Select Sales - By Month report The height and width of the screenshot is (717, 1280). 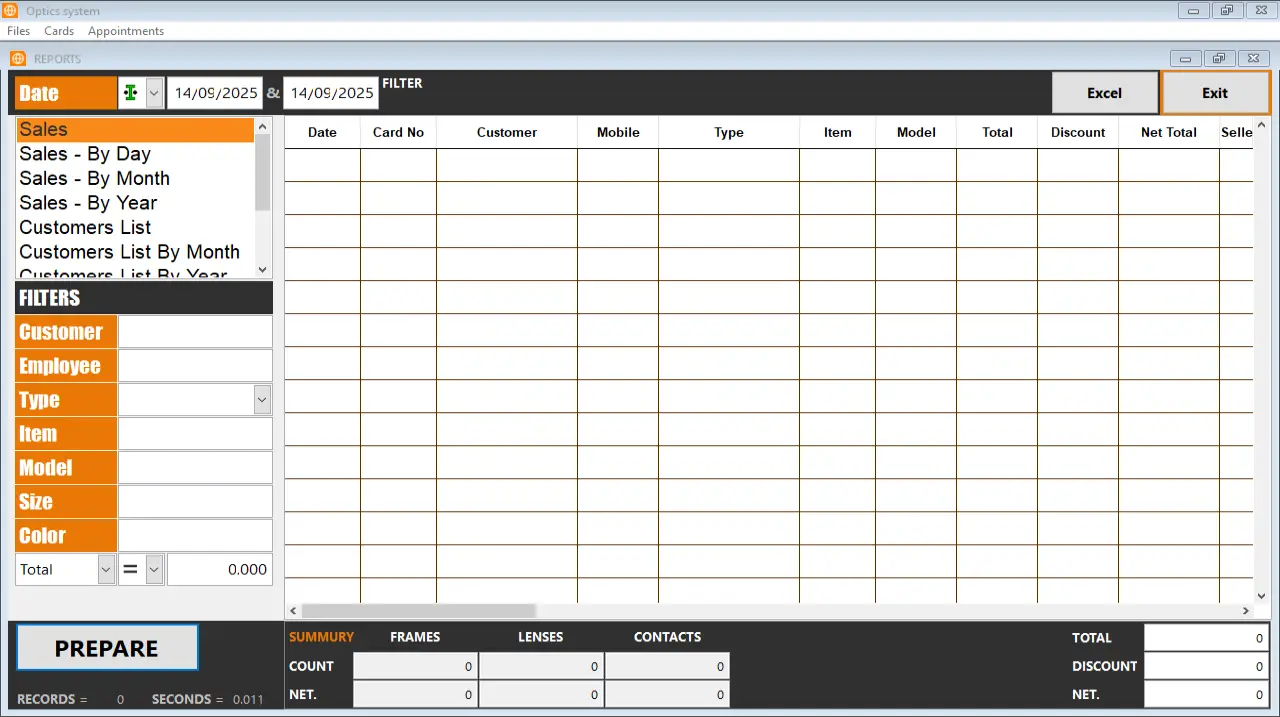(x=95, y=179)
